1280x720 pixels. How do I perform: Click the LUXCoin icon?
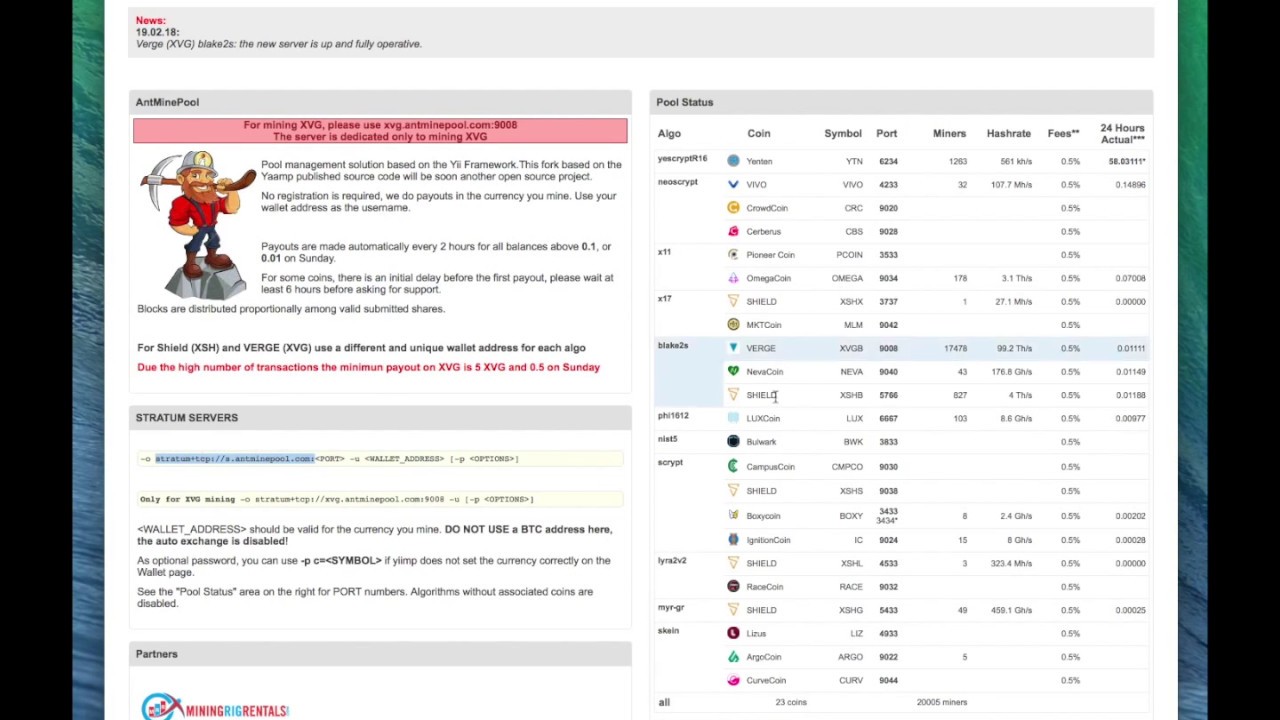point(733,418)
